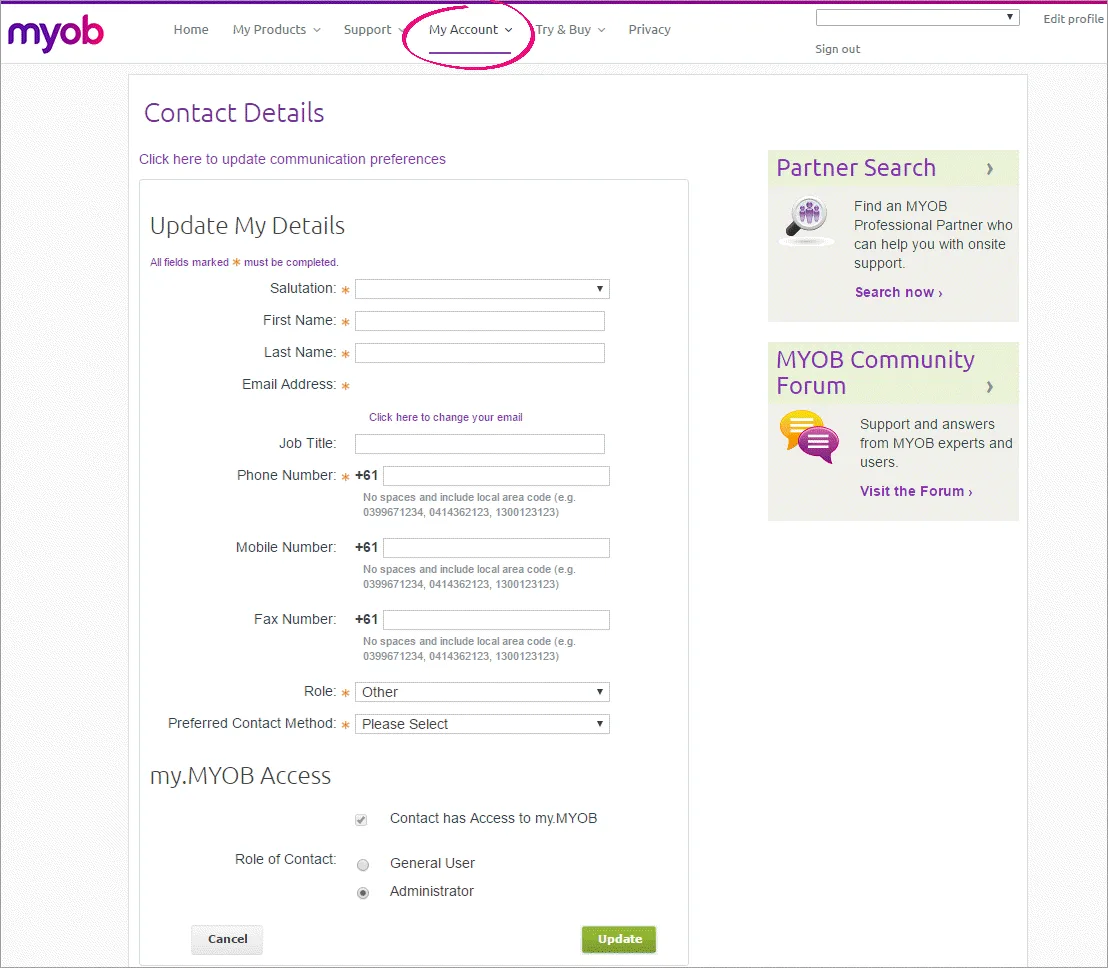Image resolution: width=1108 pixels, height=968 pixels.
Task: Click inside the First Name field
Action: 479,320
